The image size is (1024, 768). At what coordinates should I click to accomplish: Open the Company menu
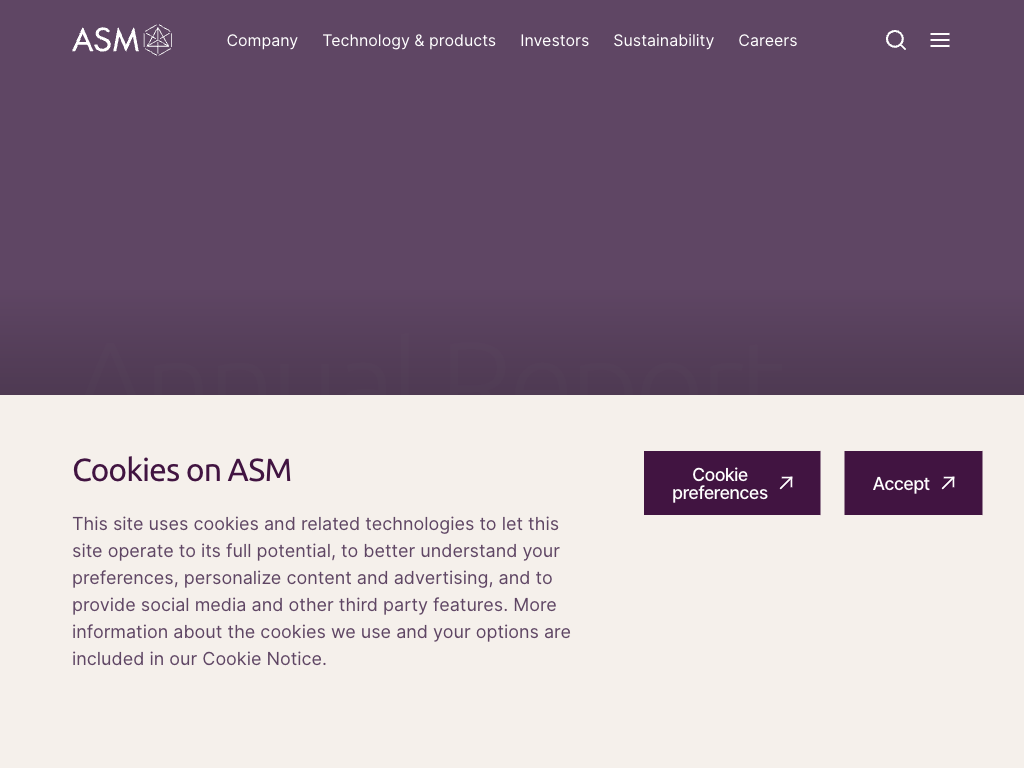tap(262, 40)
